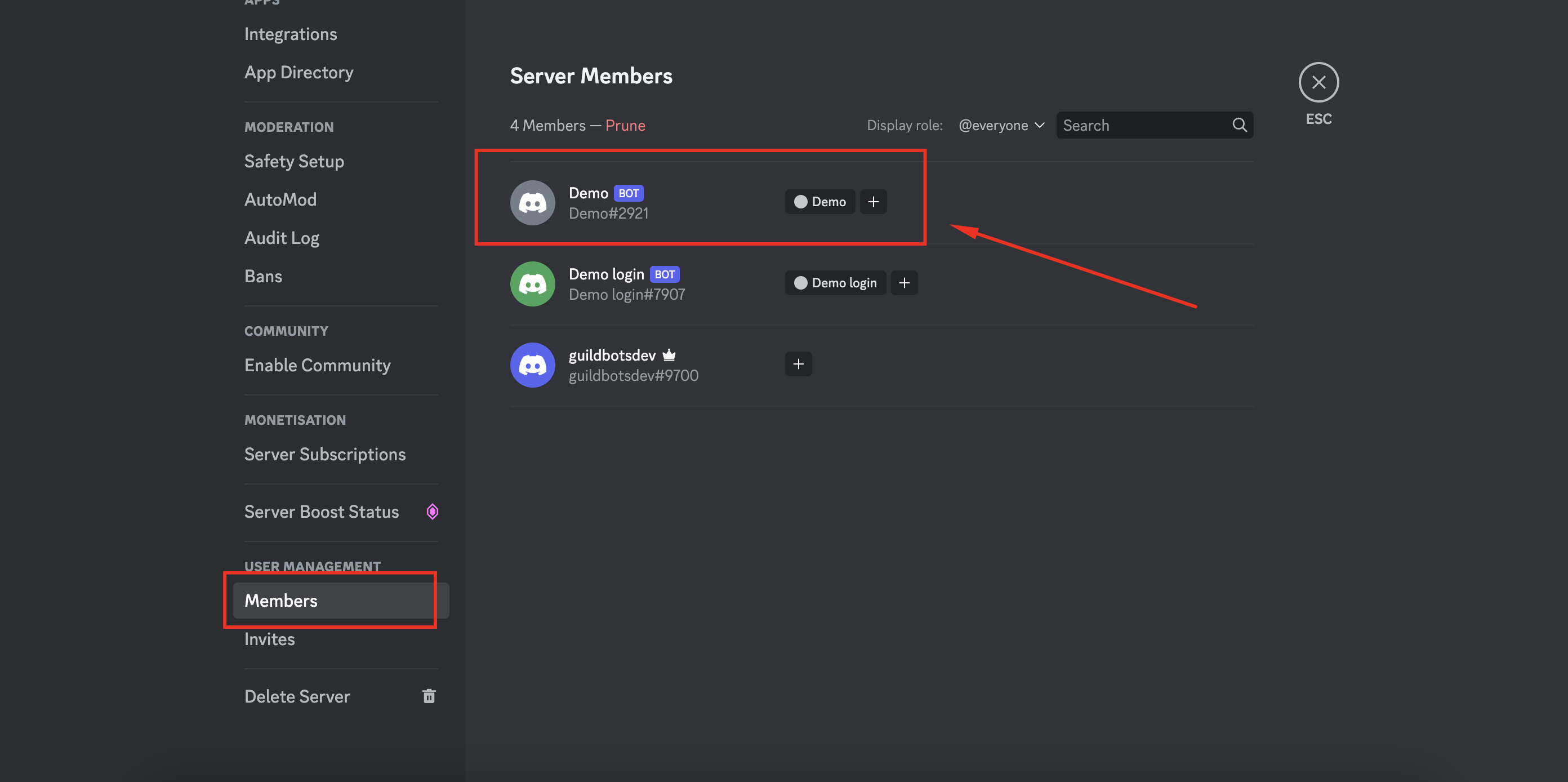Click the Demo role chip on Demo row
Screen dimensions: 1568x782
pyautogui.click(x=819, y=202)
